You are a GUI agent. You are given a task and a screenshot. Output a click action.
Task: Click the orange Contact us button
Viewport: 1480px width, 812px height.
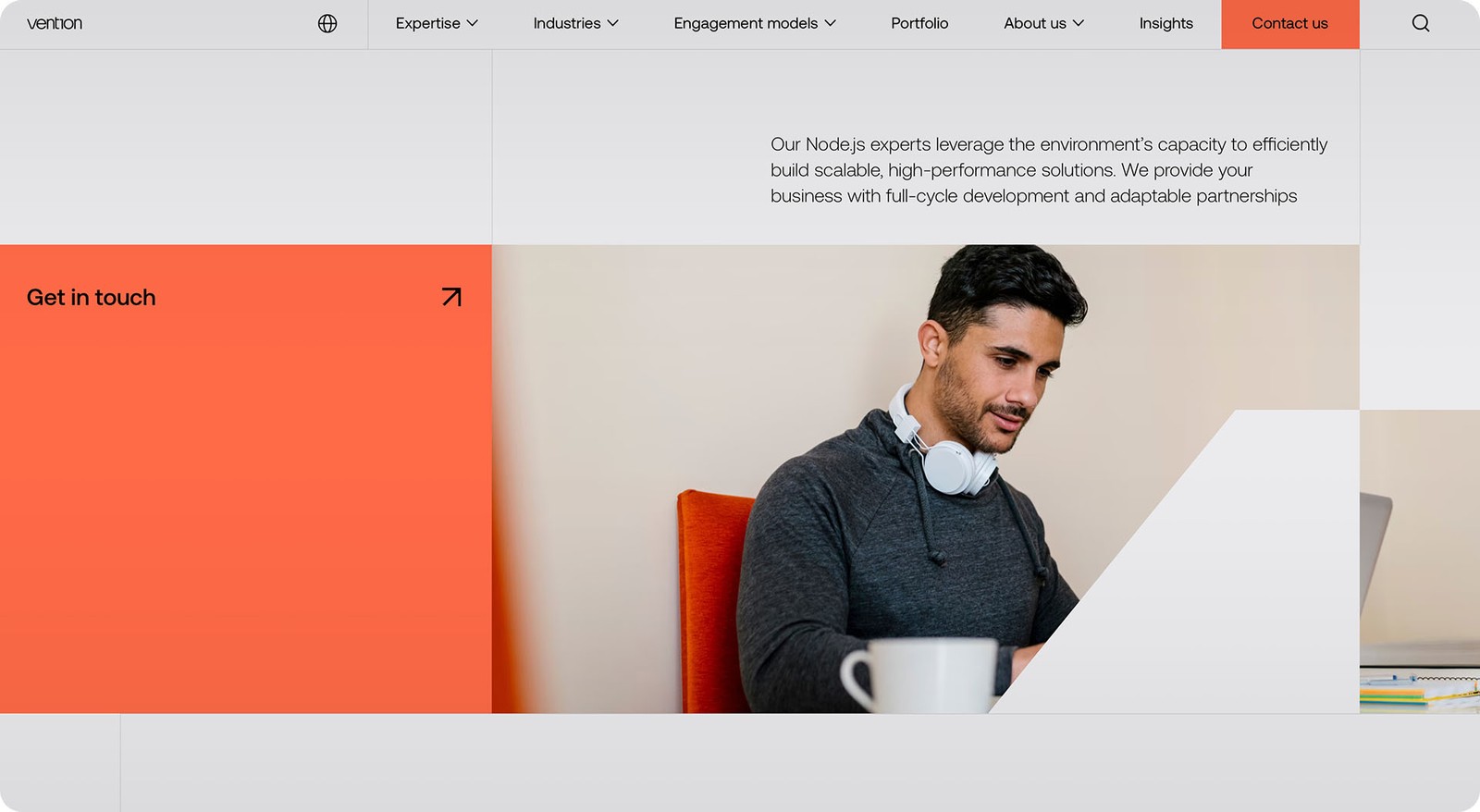(1289, 24)
